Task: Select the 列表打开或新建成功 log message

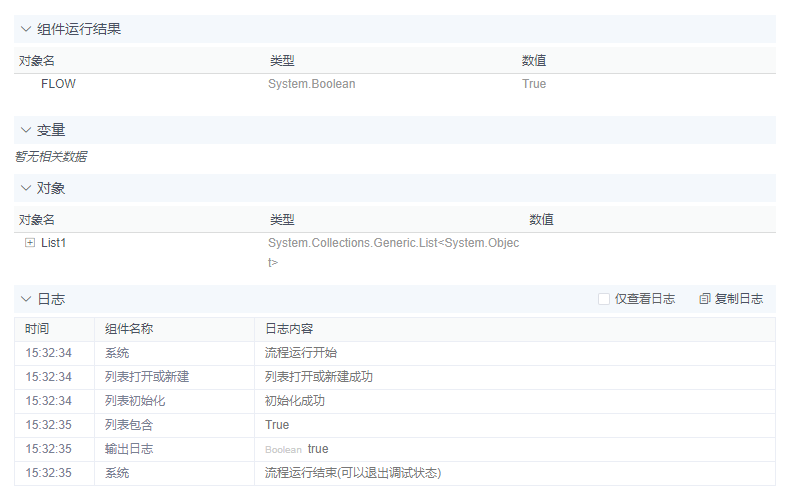Action: click(319, 377)
